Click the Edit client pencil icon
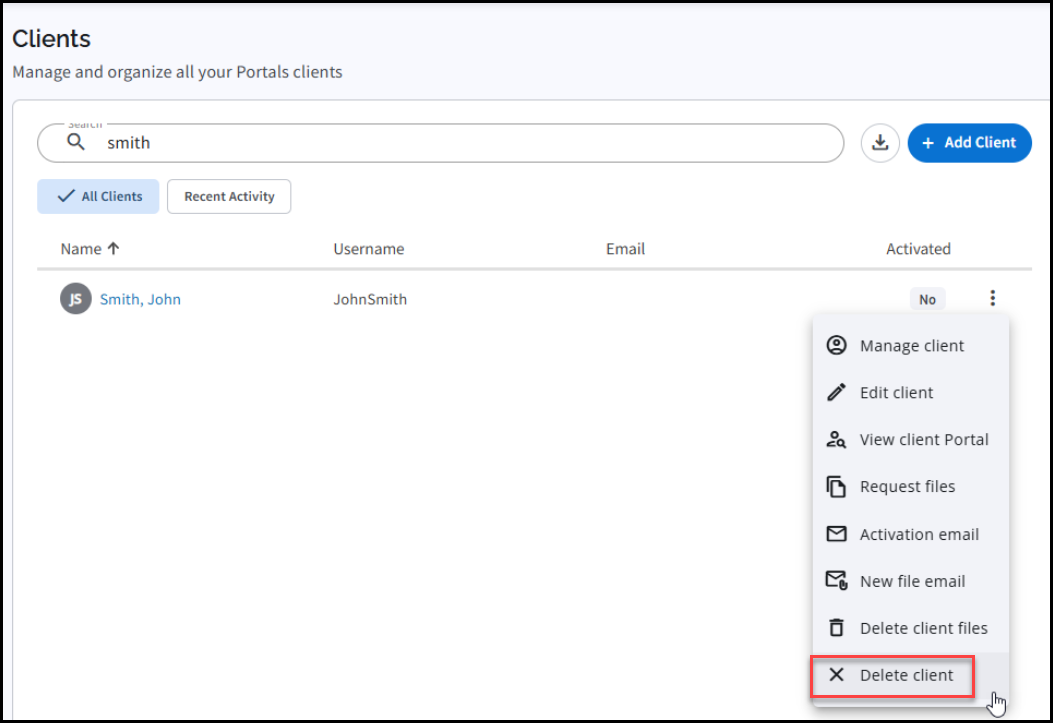The image size is (1053, 723). [836, 392]
